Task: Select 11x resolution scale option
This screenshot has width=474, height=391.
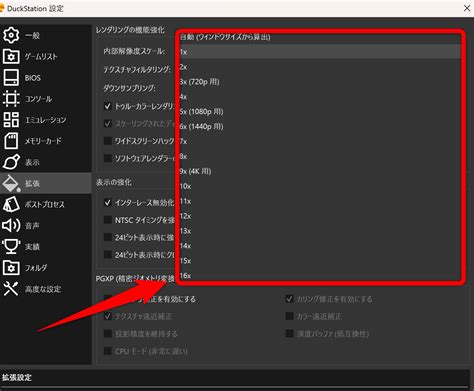Action: (x=320, y=201)
